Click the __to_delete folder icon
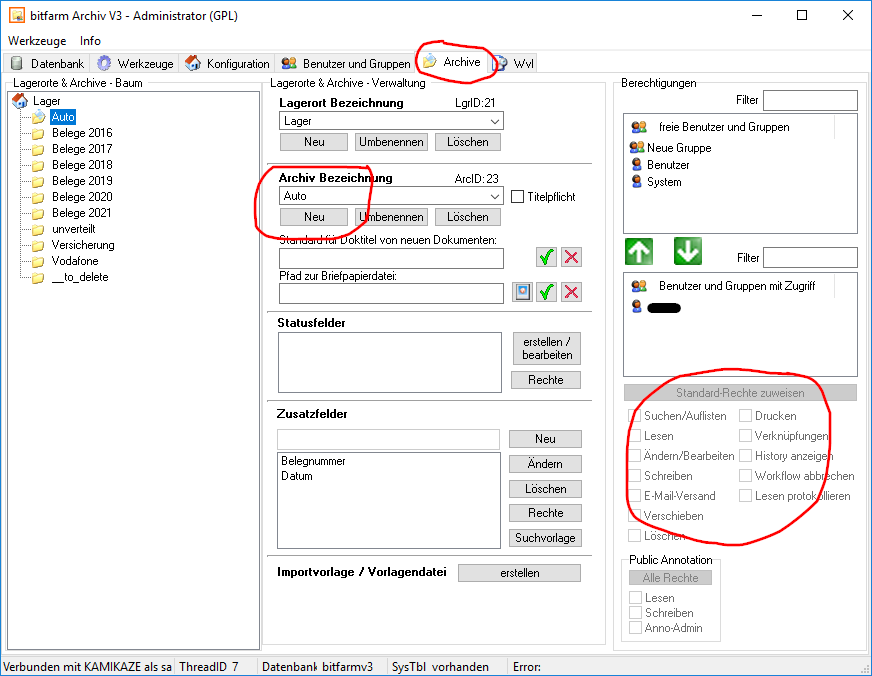Viewport: 872px width, 676px height. (x=38, y=277)
